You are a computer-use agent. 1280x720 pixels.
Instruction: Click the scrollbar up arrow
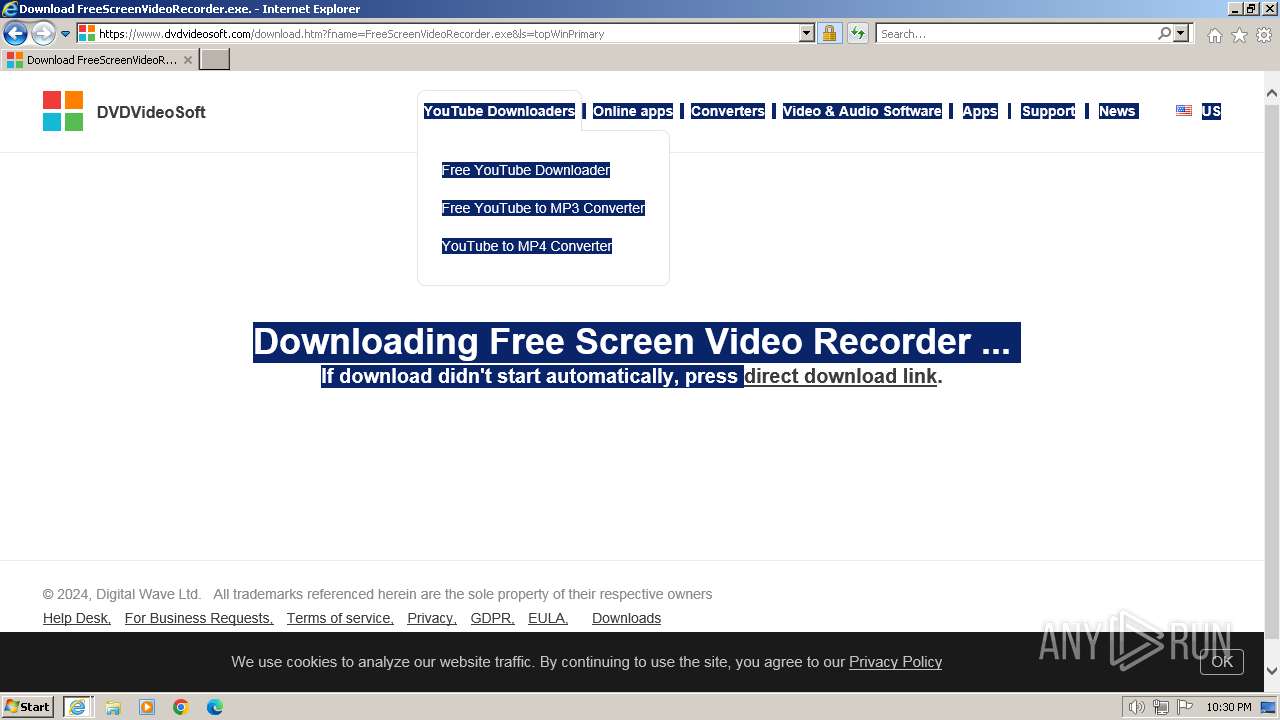click(1272, 94)
